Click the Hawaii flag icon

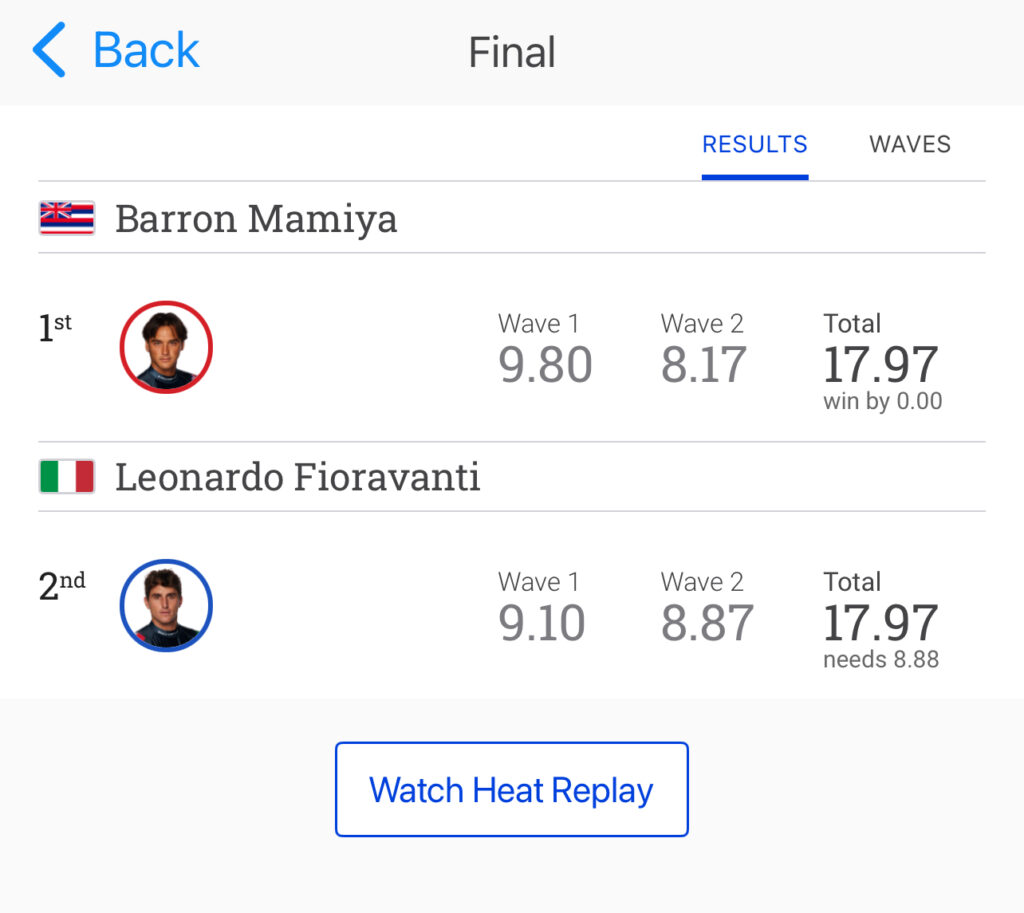point(67,218)
